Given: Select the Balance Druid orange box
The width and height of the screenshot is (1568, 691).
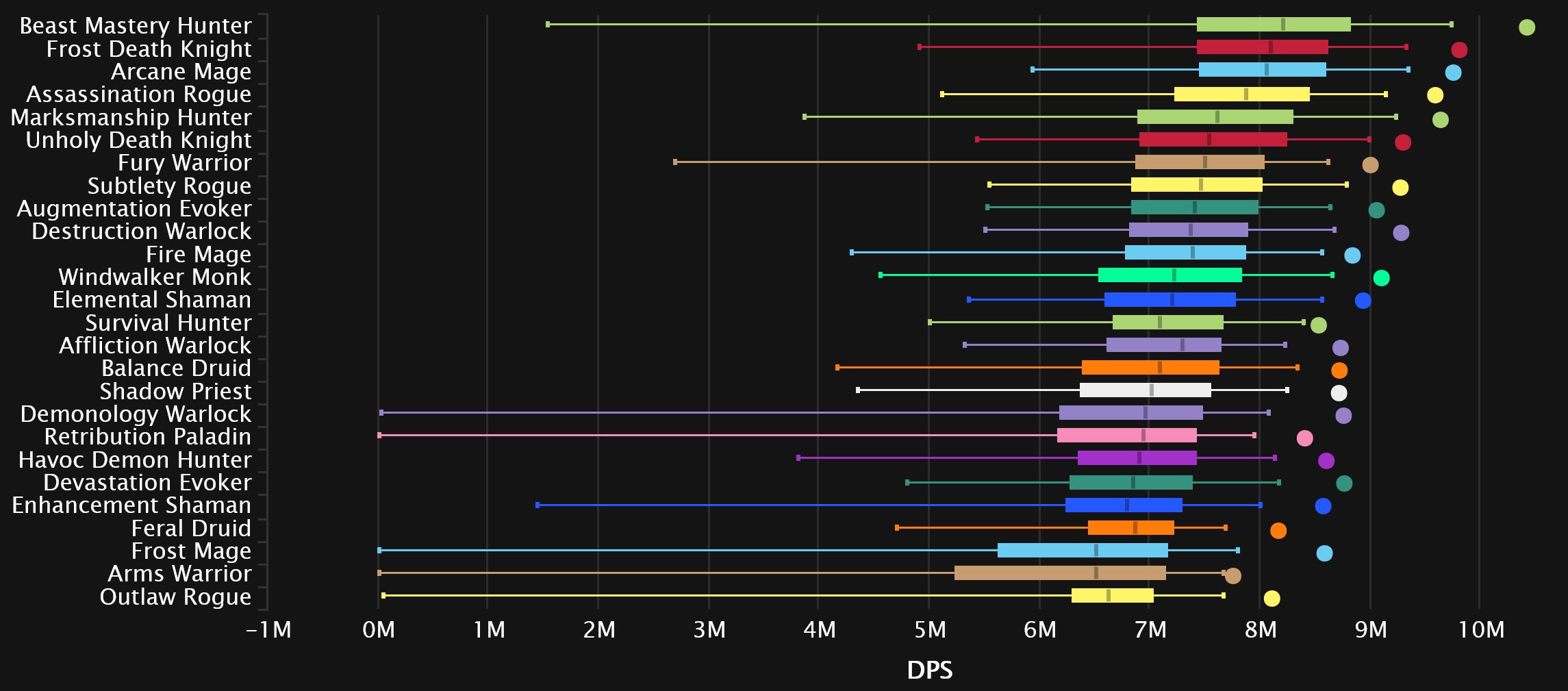Looking at the screenshot, I should pos(1150,368).
